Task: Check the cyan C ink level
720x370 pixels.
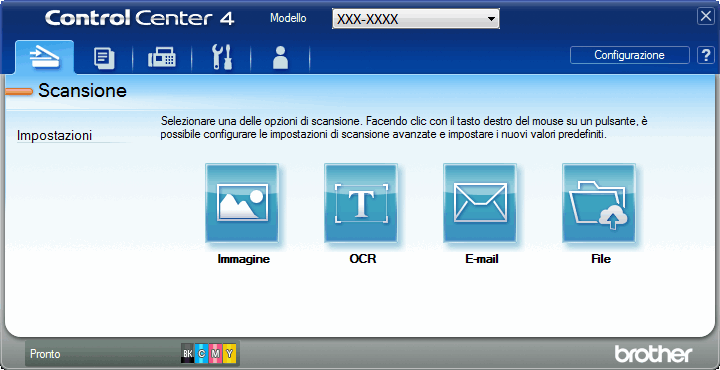Action: (x=201, y=354)
